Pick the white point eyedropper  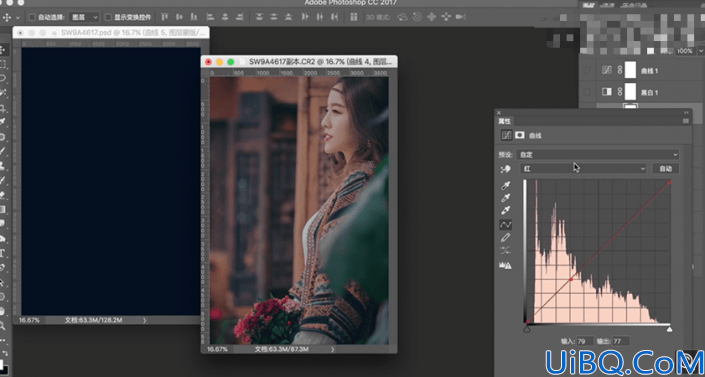pyautogui.click(x=506, y=210)
